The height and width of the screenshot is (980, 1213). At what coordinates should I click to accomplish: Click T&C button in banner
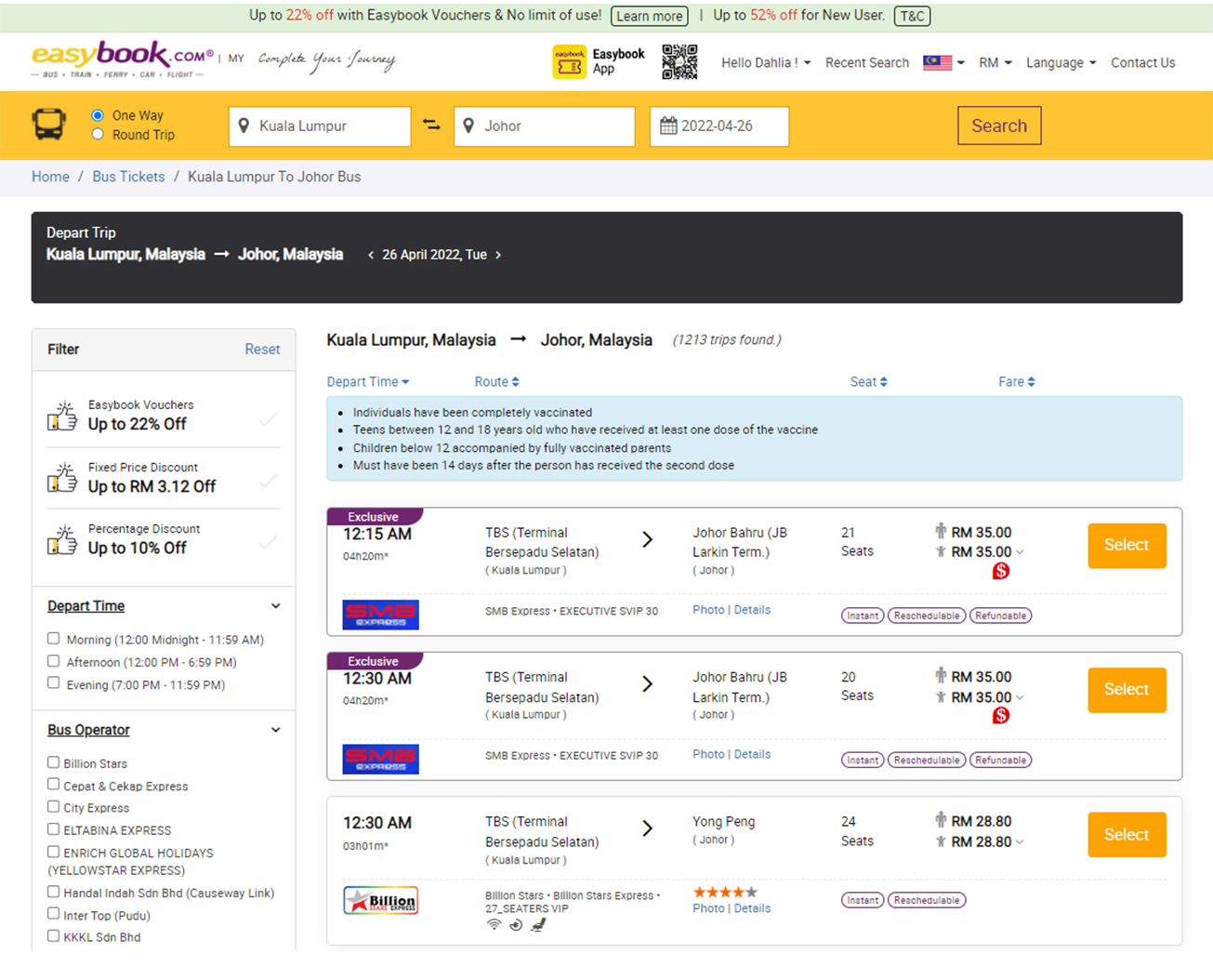click(912, 16)
